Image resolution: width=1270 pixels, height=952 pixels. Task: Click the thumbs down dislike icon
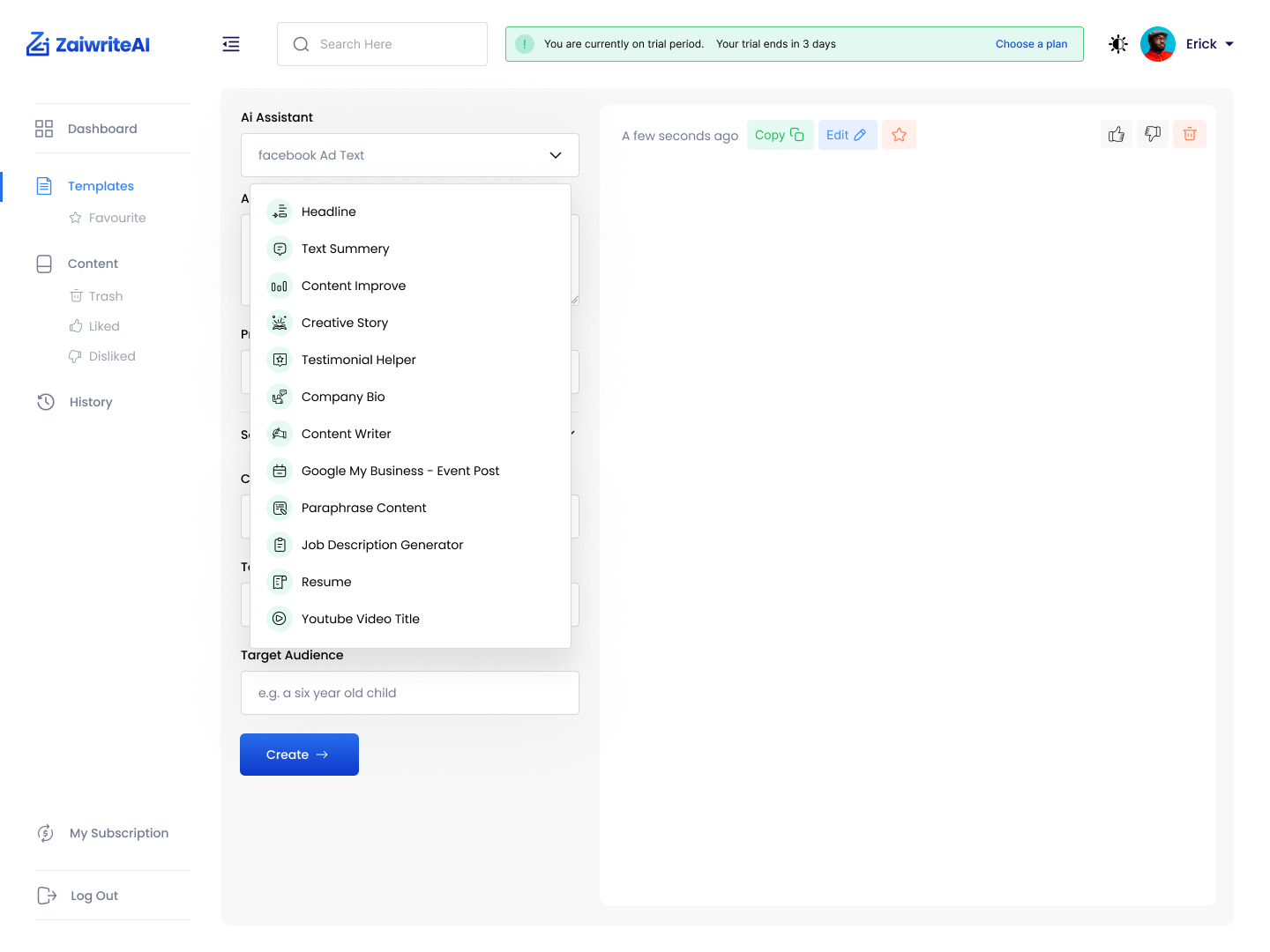(x=1153, y=135)
